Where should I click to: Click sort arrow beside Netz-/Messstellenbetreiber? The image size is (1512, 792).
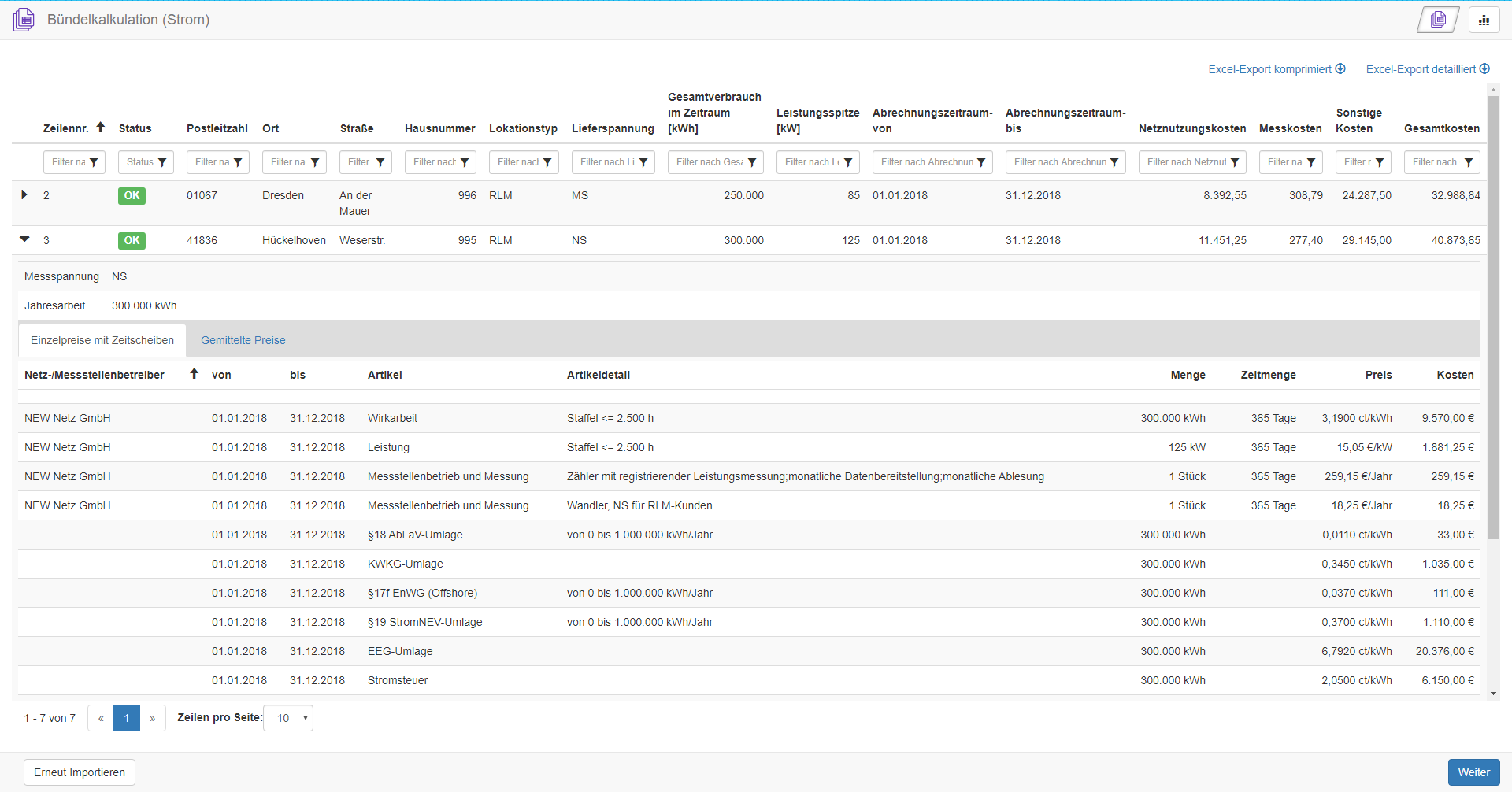[194, 374]
